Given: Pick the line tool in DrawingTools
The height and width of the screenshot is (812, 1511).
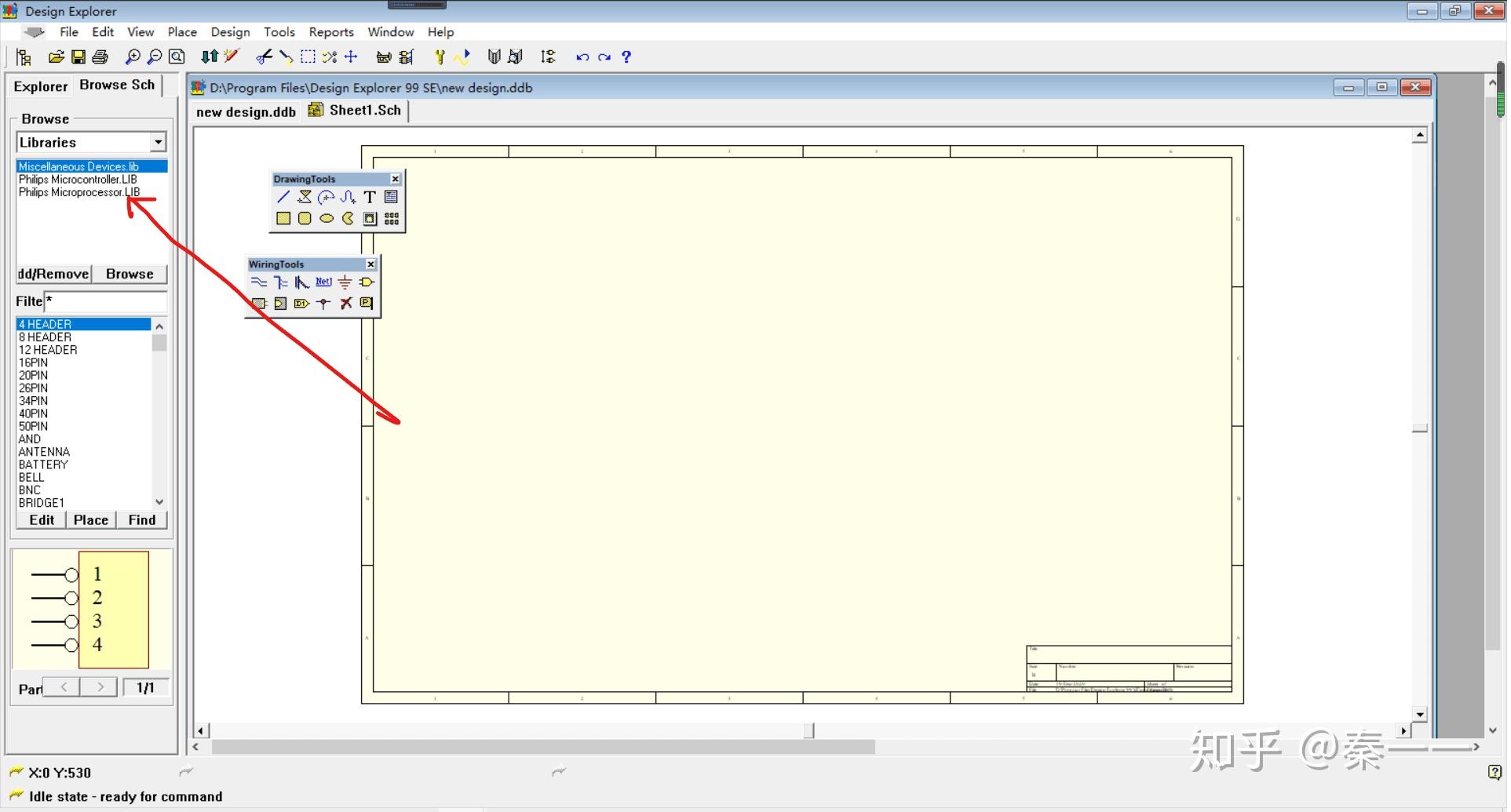Looking at the screenshot, I should click(283, 197).
